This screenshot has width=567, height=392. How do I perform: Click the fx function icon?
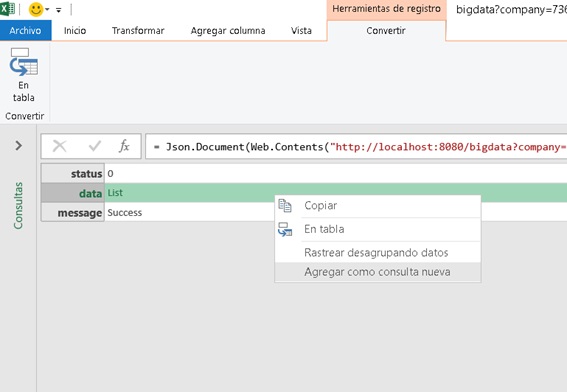point(124,146)
